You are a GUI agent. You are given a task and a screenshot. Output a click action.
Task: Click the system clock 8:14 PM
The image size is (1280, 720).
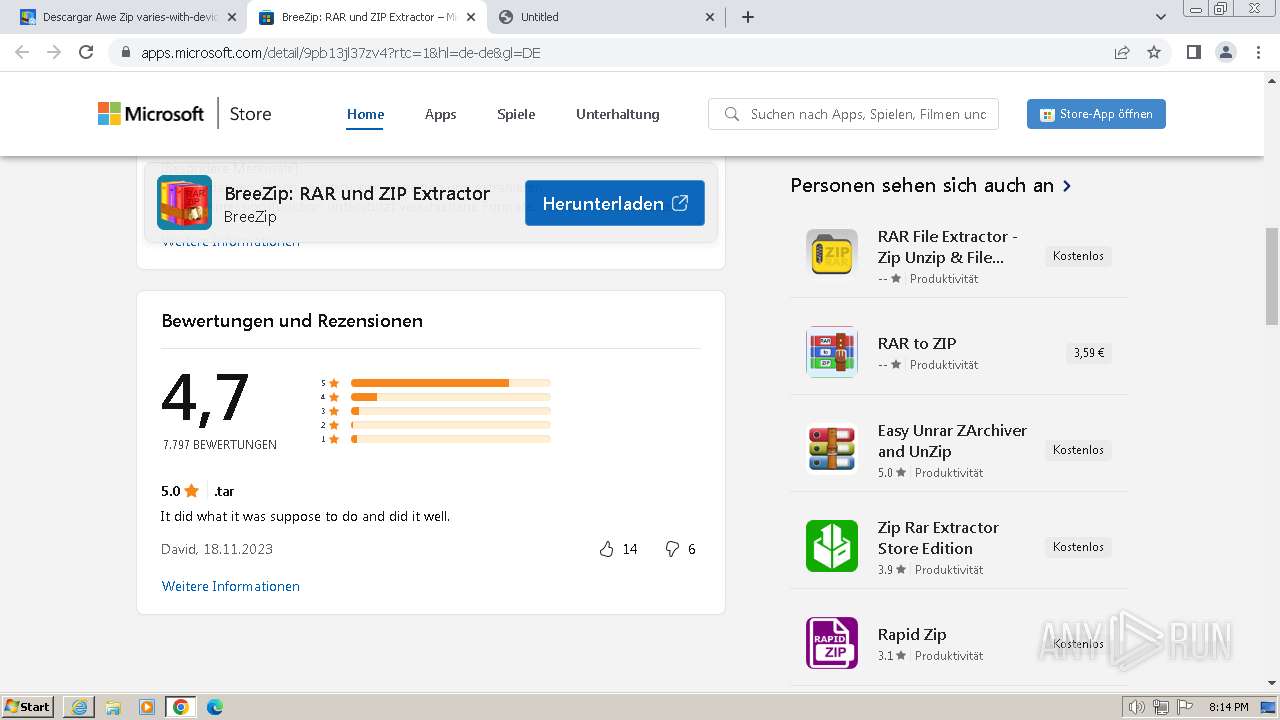point(1228,707)
